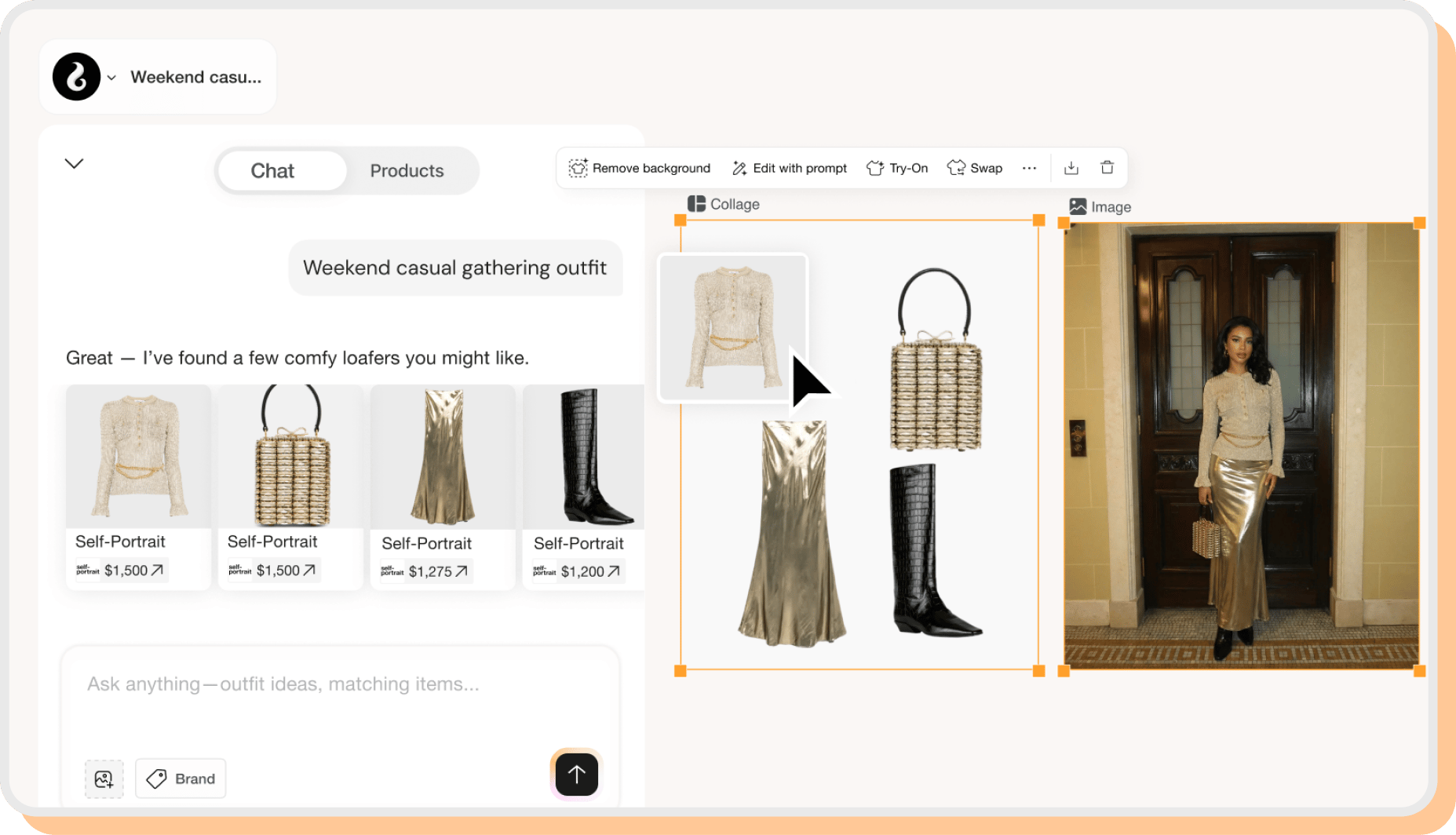The width and height of the screenshot is (1456, 835).
Task: Switch to the Products tab
Action: coord(407,170)
